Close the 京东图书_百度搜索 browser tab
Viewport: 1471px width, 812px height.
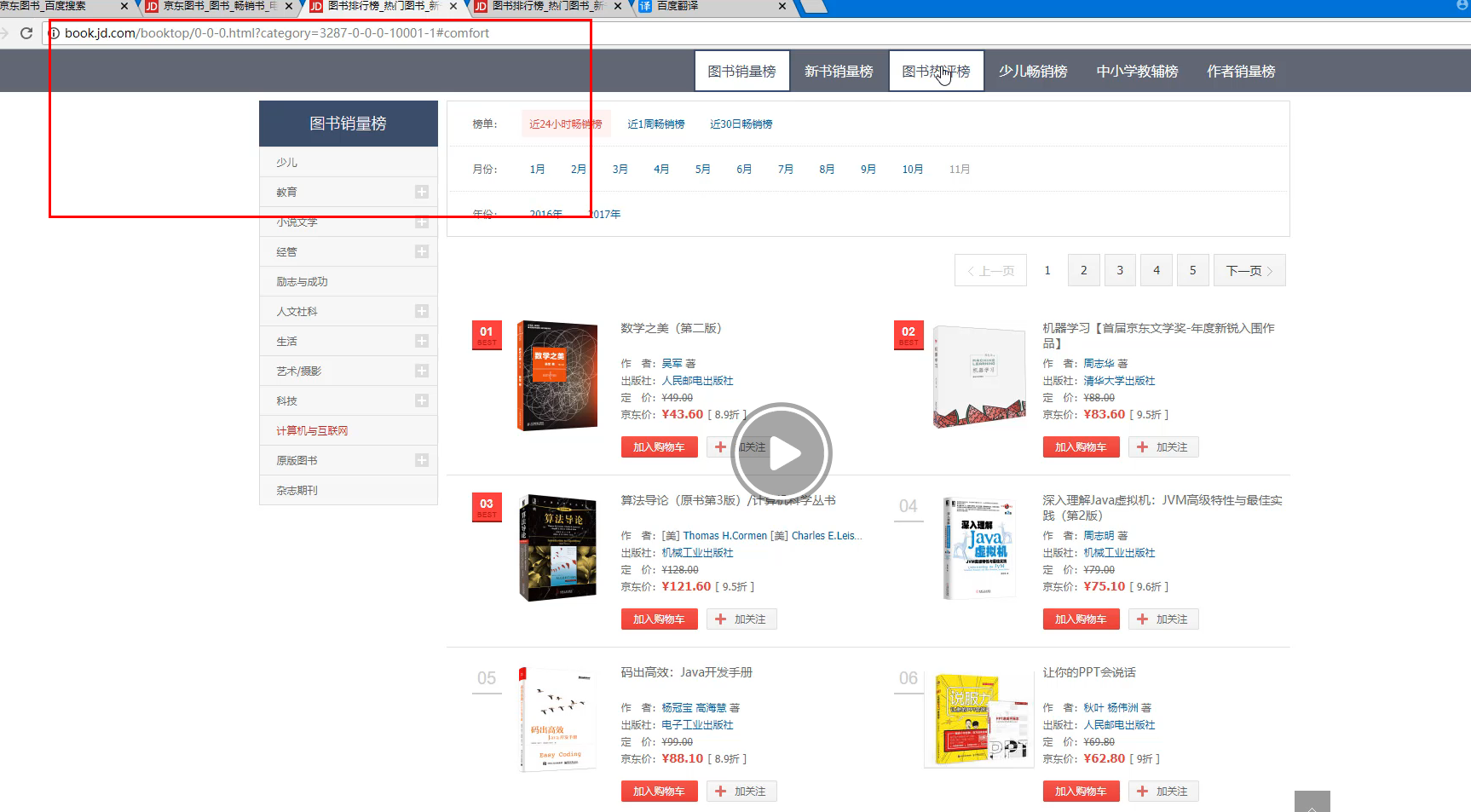[124, 6]
